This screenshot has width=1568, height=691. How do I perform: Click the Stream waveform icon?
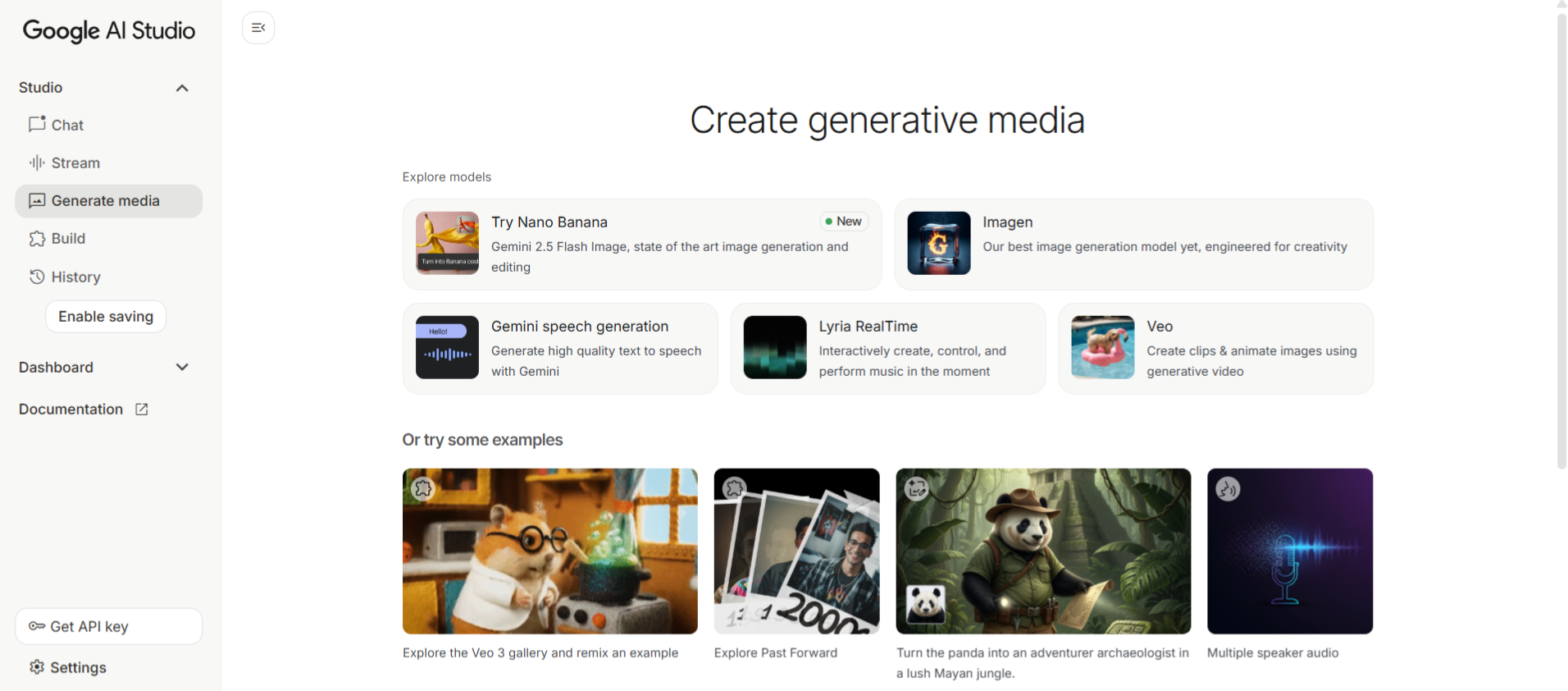37,162
